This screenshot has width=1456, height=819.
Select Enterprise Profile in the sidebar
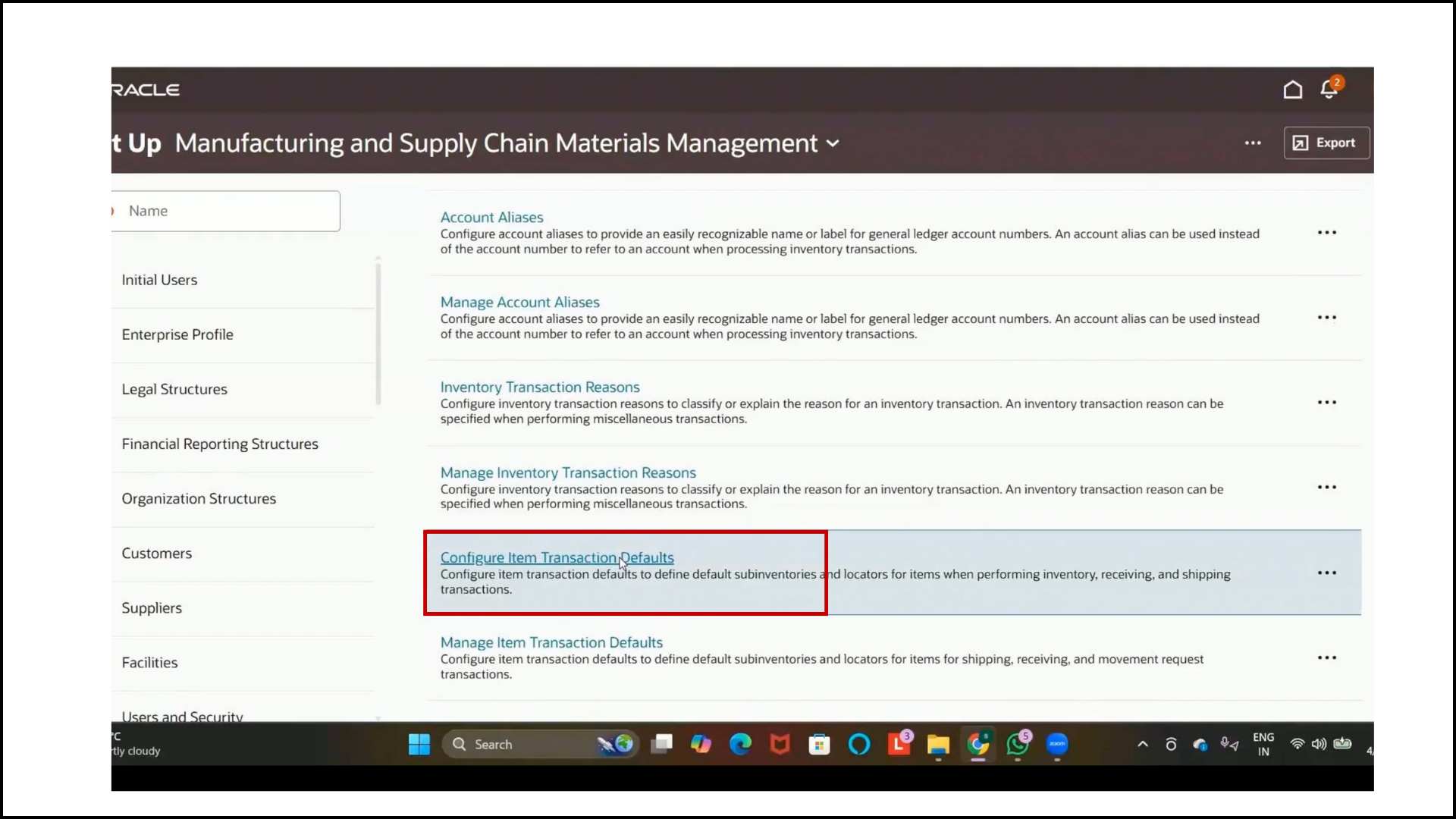(177, 334)
